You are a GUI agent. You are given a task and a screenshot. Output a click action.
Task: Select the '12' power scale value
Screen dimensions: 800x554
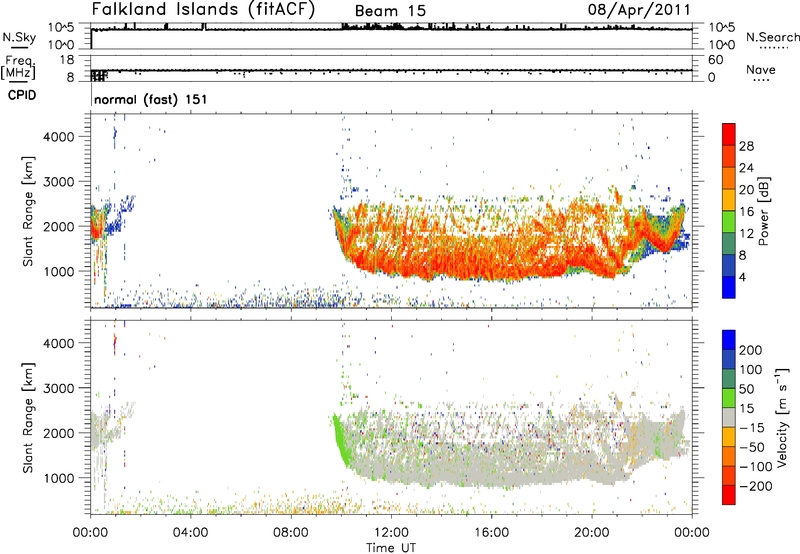pyautogui.click(x=746, y=234)
